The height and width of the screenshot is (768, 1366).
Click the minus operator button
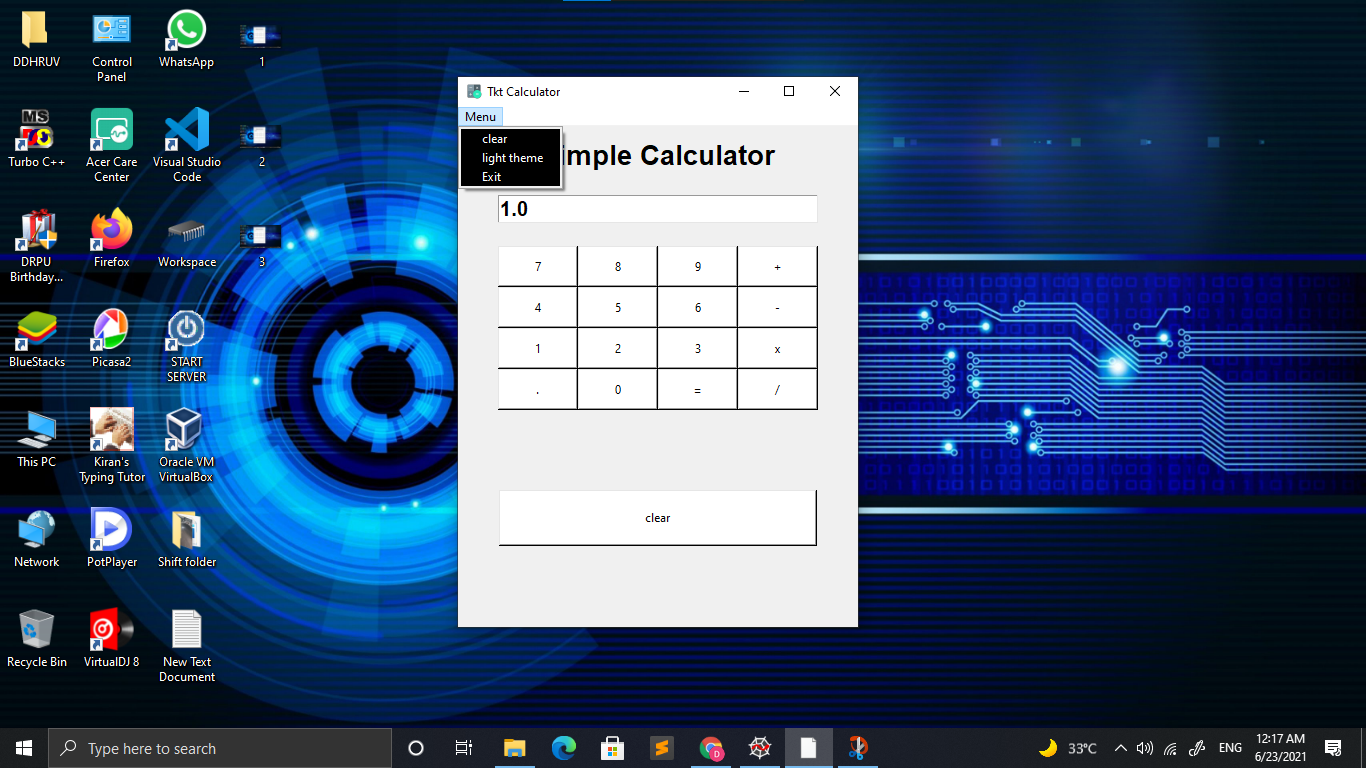(778, 308)
